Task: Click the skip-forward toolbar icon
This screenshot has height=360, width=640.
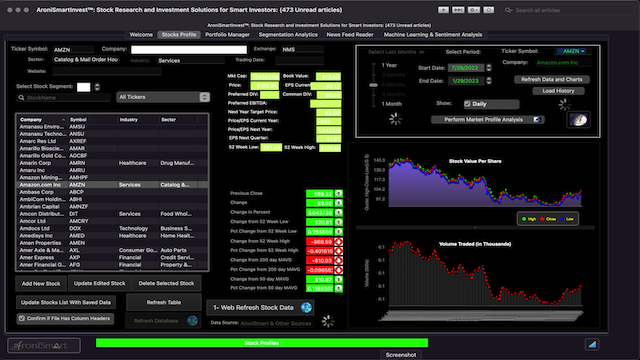Action: [458, 10]
